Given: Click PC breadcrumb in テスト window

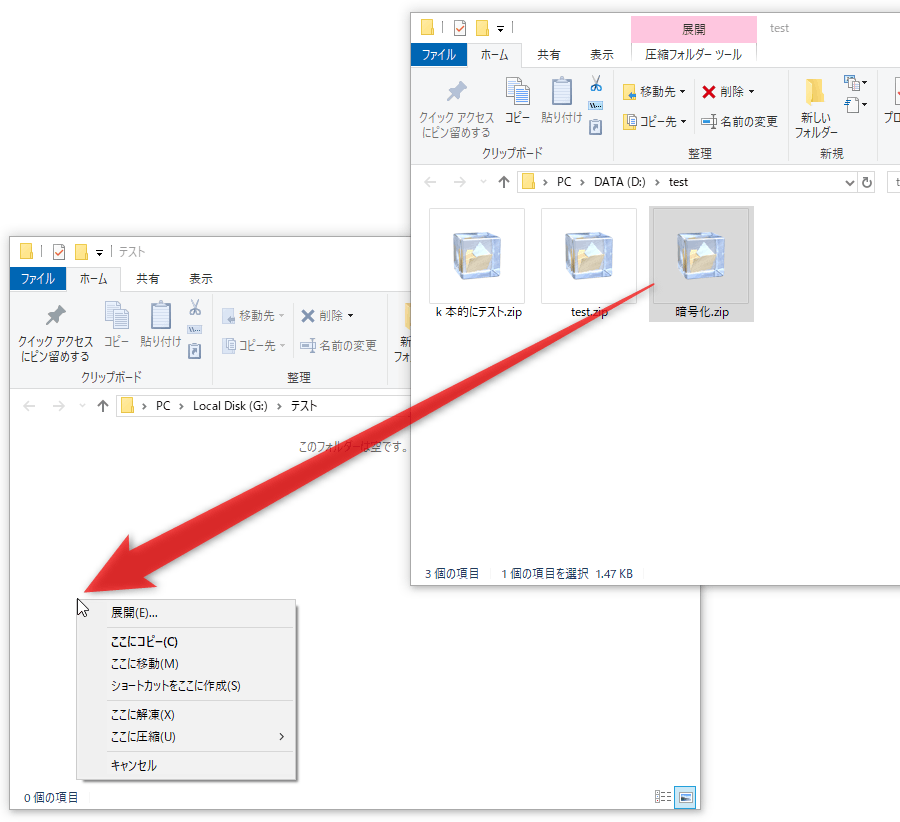Looking at the screenshot, I should [x=163, y=406].
